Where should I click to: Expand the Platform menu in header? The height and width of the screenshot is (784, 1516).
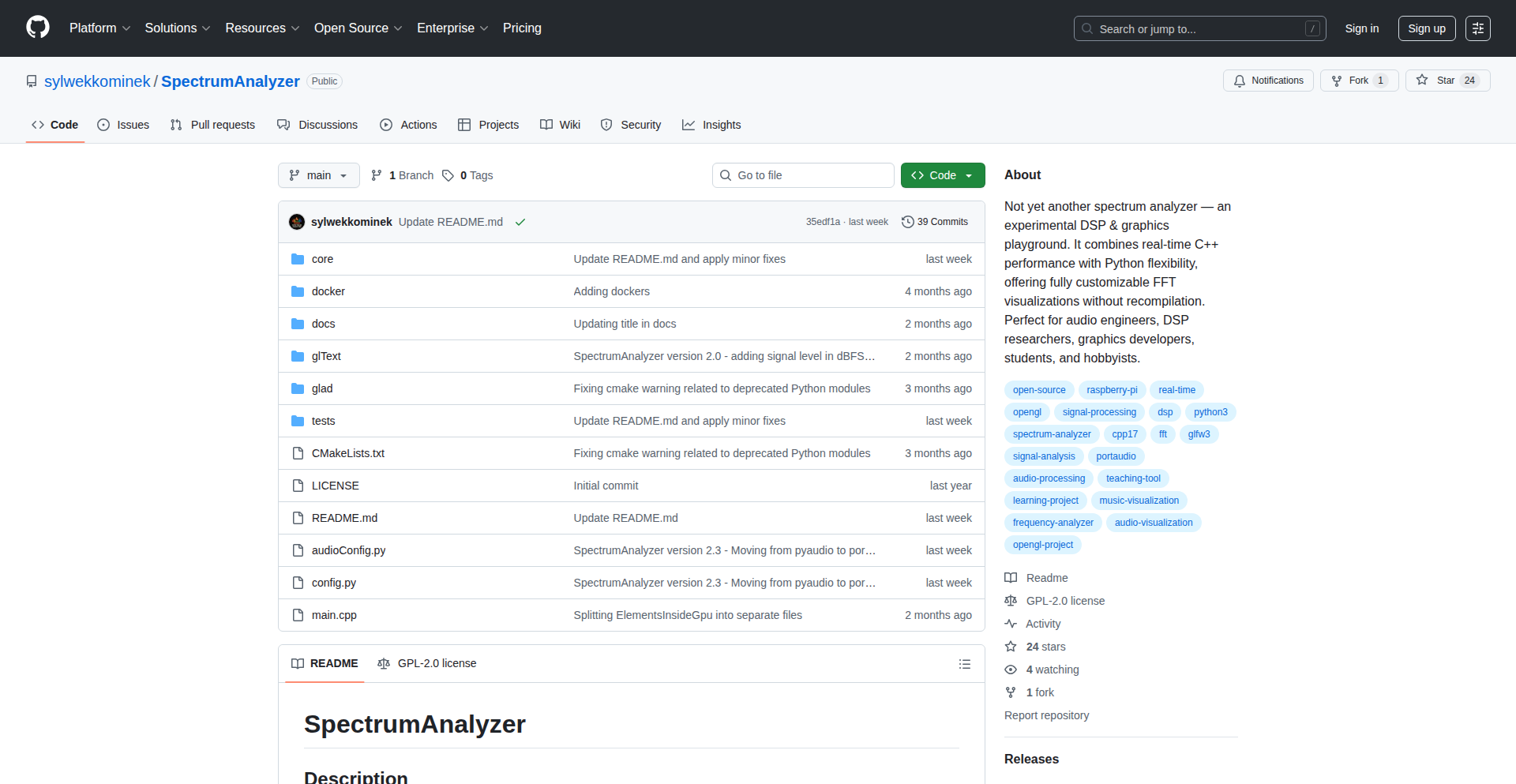[x=99, y=28]
